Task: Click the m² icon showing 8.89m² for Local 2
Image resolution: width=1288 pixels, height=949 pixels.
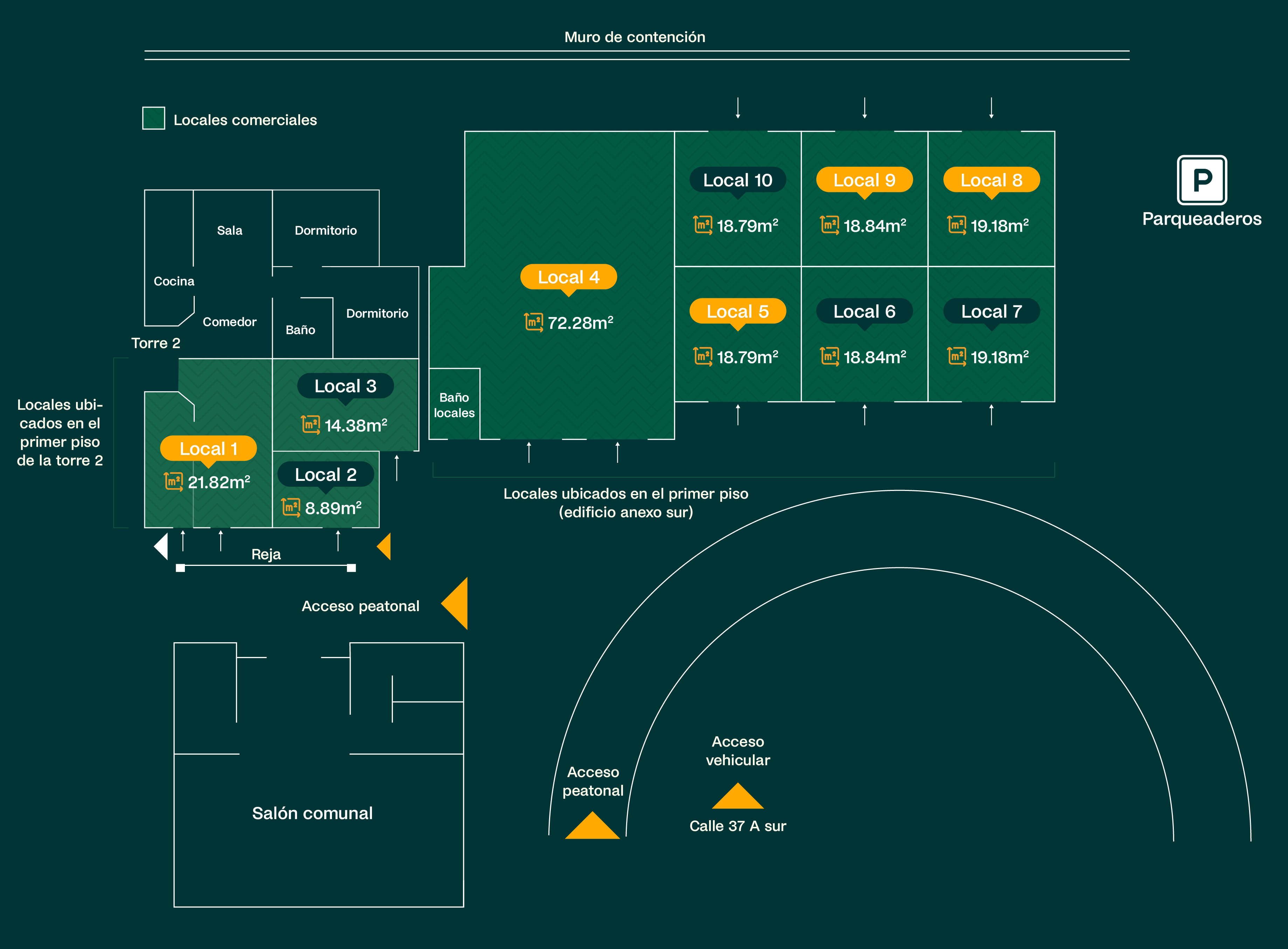Action: click(291, 508)
